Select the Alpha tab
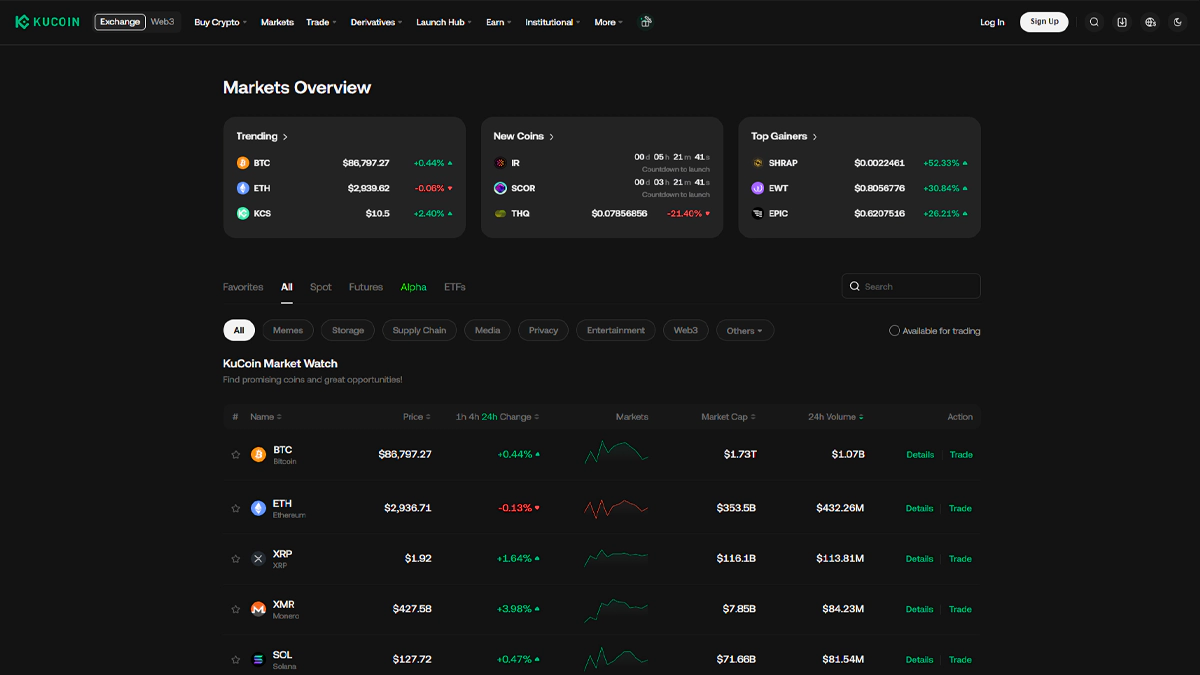 [x=413, y=287]
